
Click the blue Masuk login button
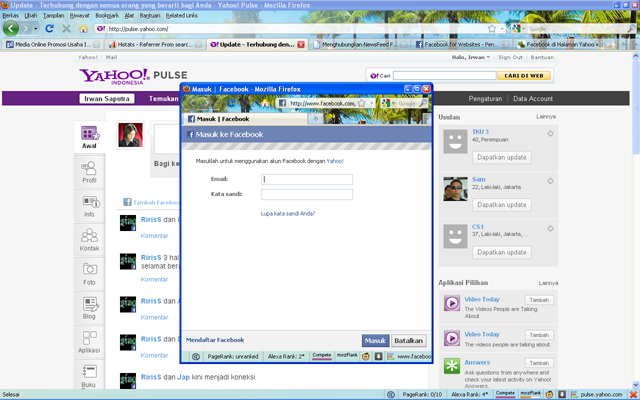click(375, 340)
